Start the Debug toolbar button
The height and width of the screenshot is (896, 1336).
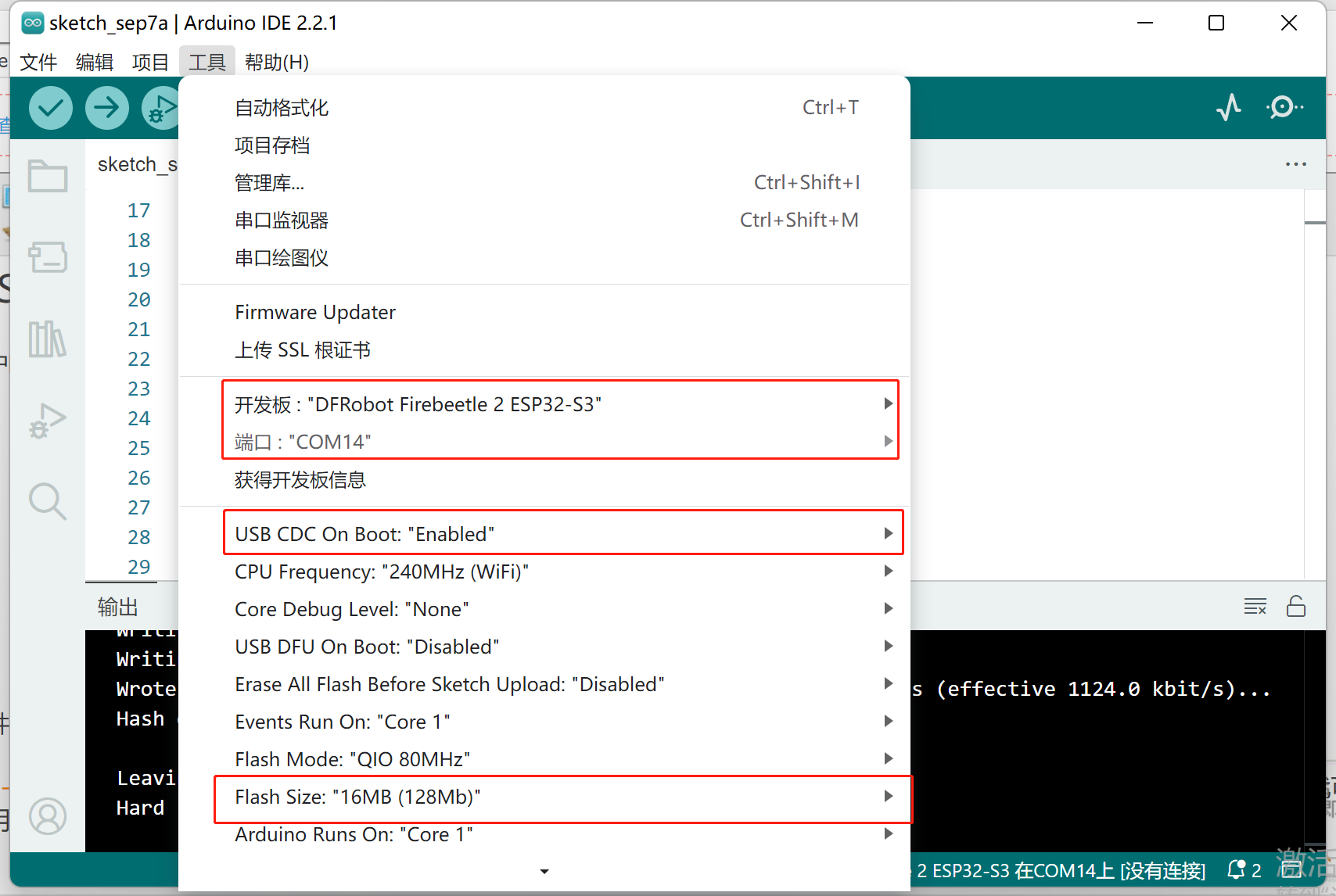pos(160,107)
